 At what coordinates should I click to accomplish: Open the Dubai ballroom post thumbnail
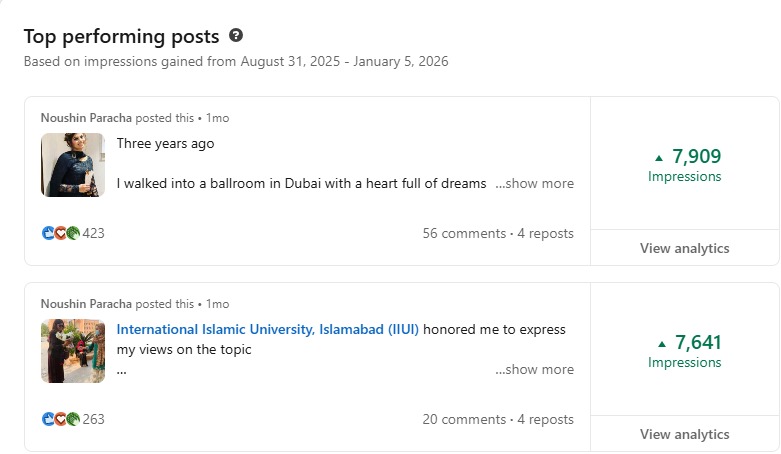pos(72,165)
